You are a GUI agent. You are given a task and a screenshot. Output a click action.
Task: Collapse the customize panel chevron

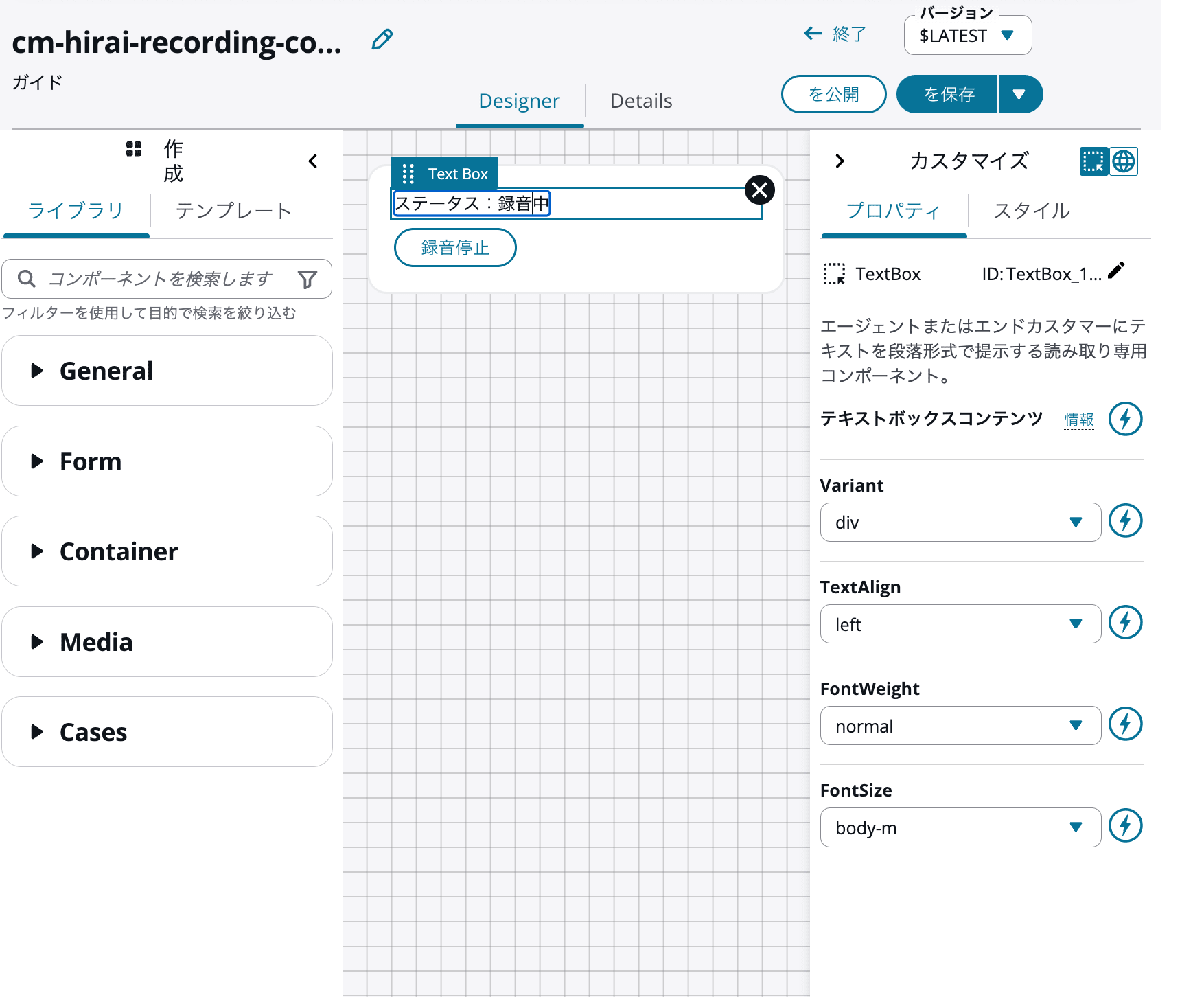tap(840, 161)
